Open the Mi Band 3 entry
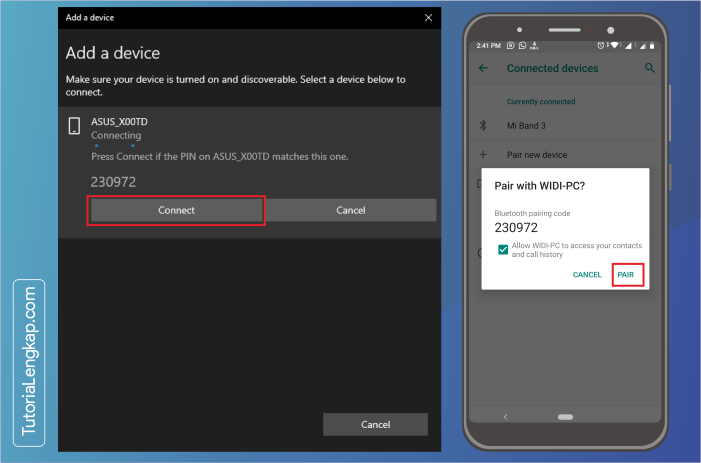 [x=565, y=126]
